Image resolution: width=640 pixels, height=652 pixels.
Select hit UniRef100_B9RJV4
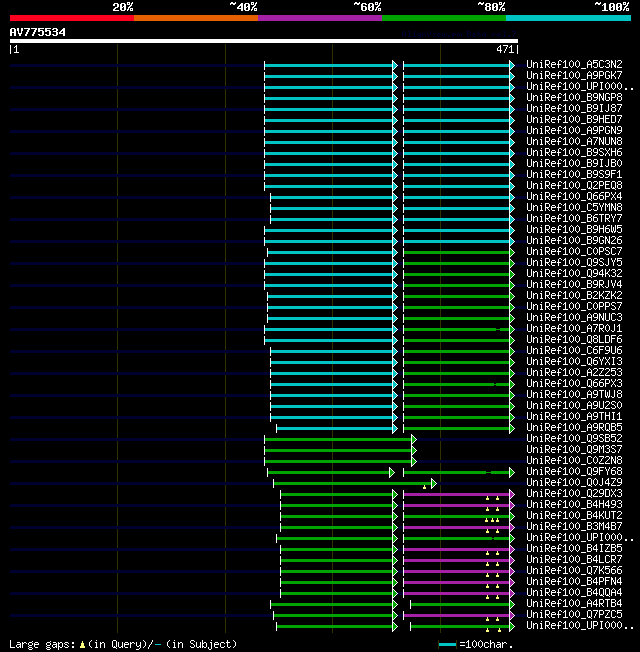[574, 284]
